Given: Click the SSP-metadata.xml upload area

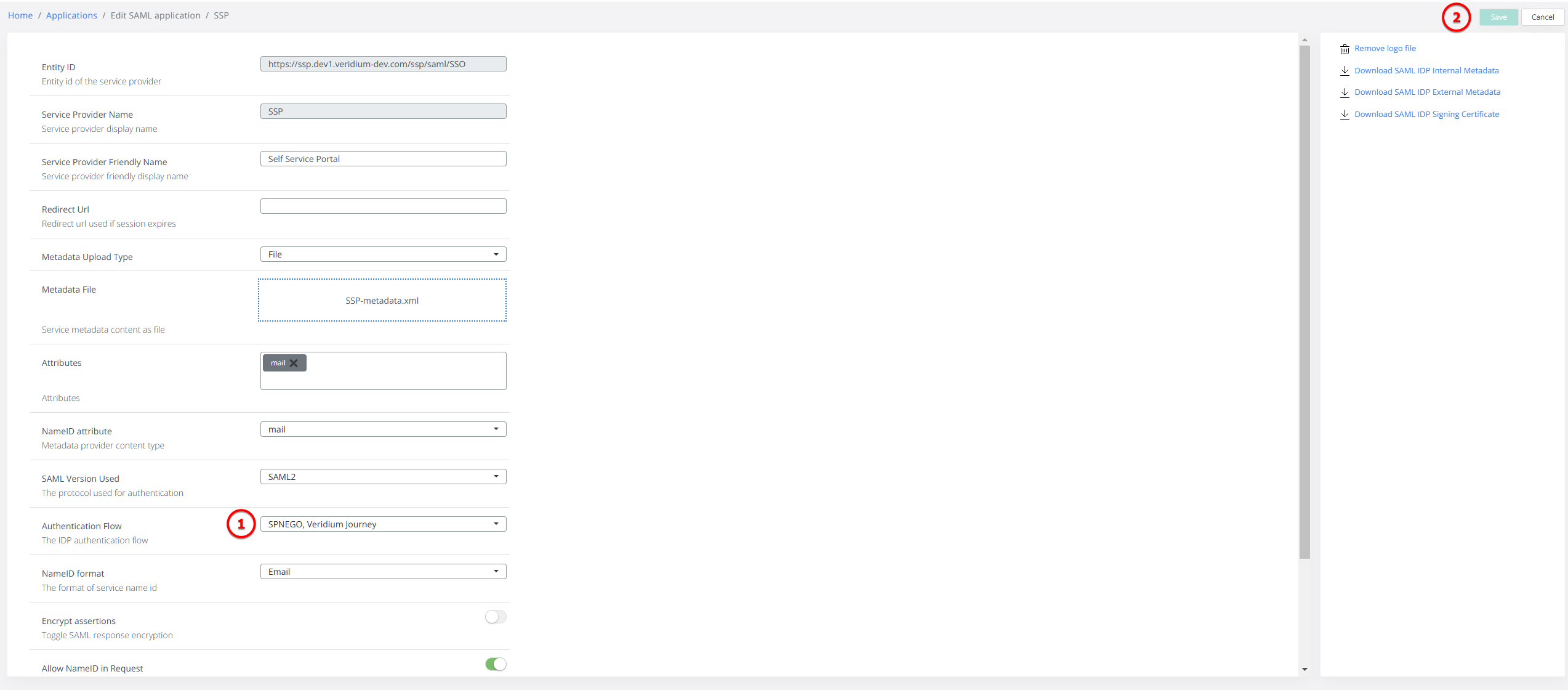Looking at the screenshot, I should point(382,300).
